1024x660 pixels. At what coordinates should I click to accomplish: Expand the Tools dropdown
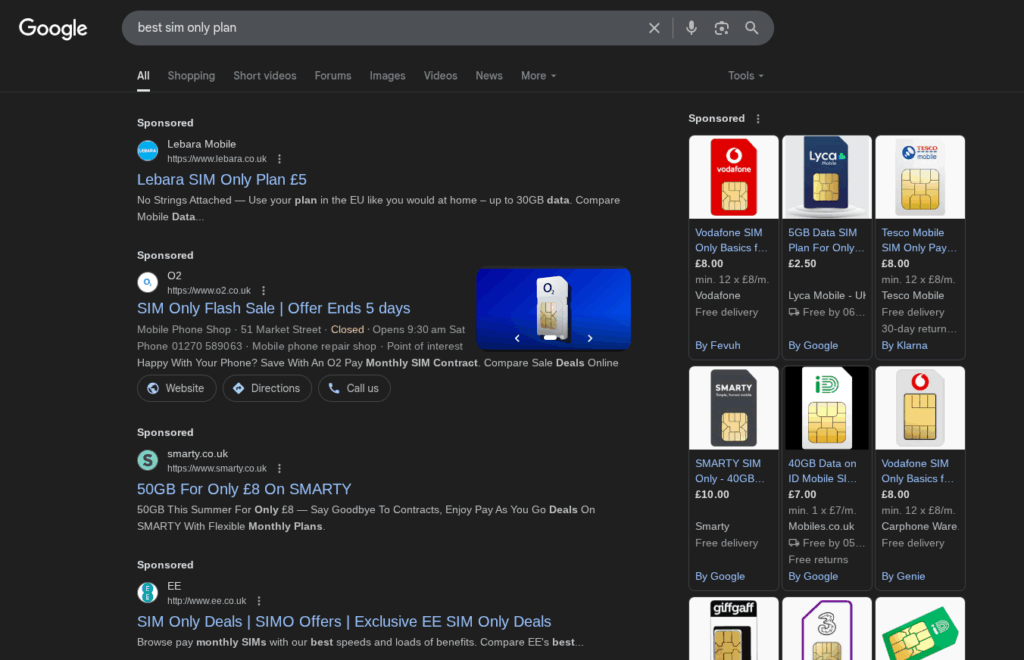(745, 76)
